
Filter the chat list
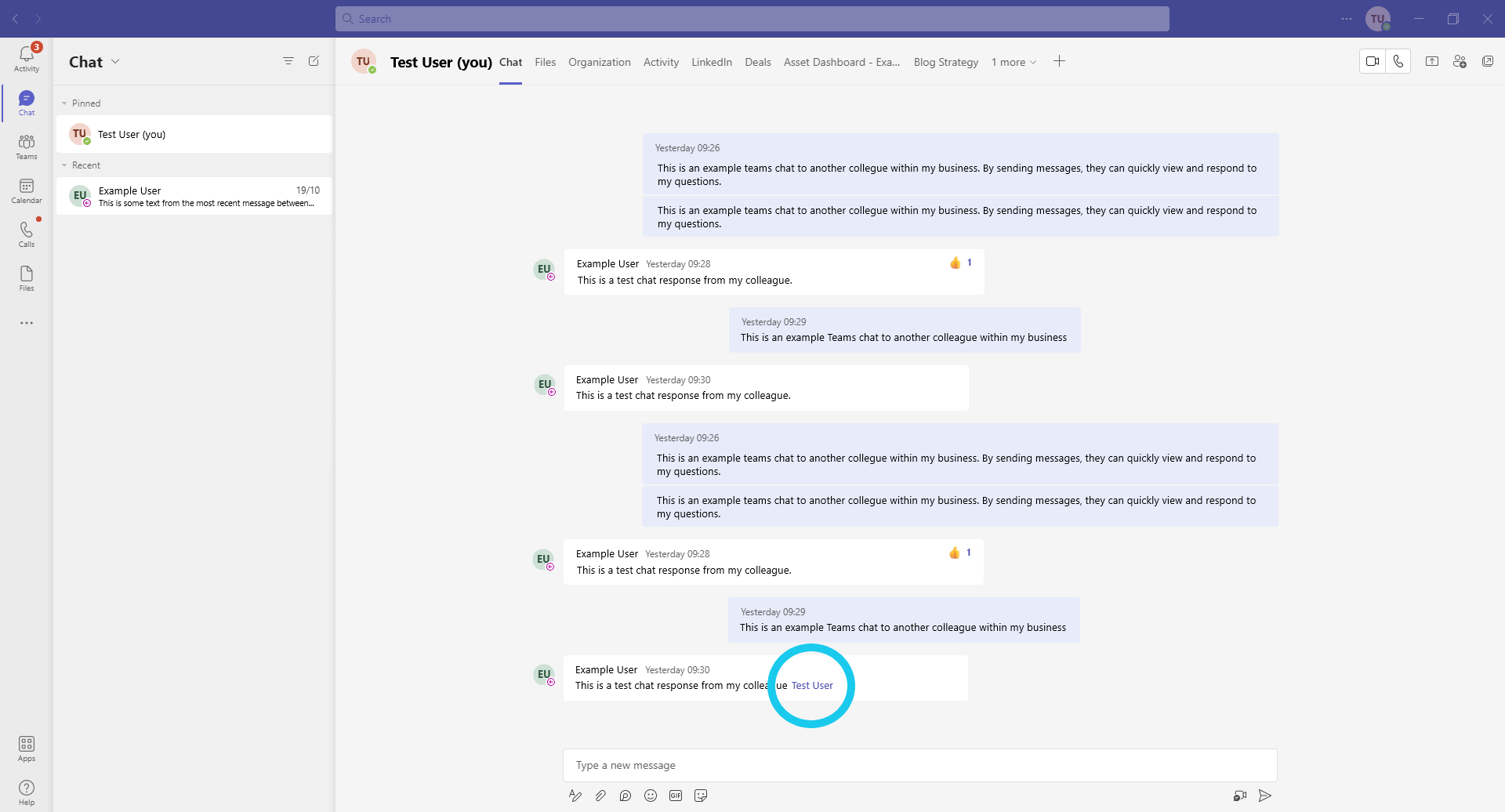point(288,61)
